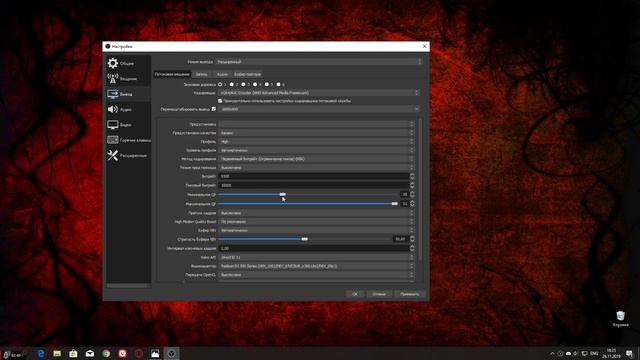Open the Advanced settings tools icon
The image size is (640, 360).
113,155
